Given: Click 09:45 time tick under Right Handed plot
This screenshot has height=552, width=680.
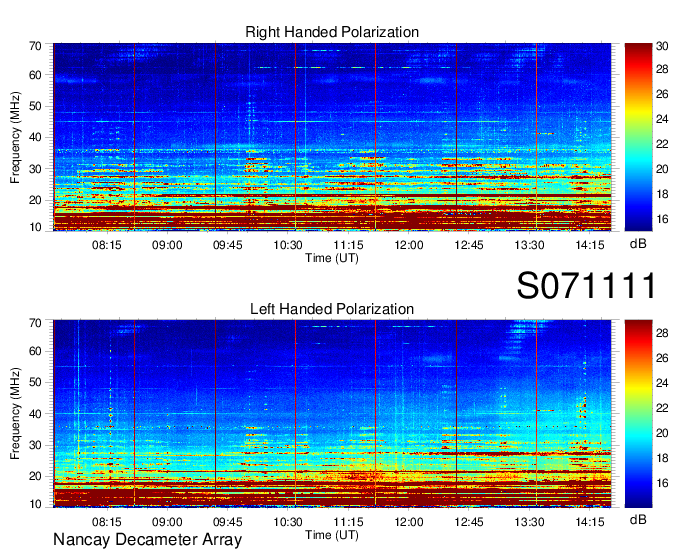Looking at the screenshot, I should [227, 245].
